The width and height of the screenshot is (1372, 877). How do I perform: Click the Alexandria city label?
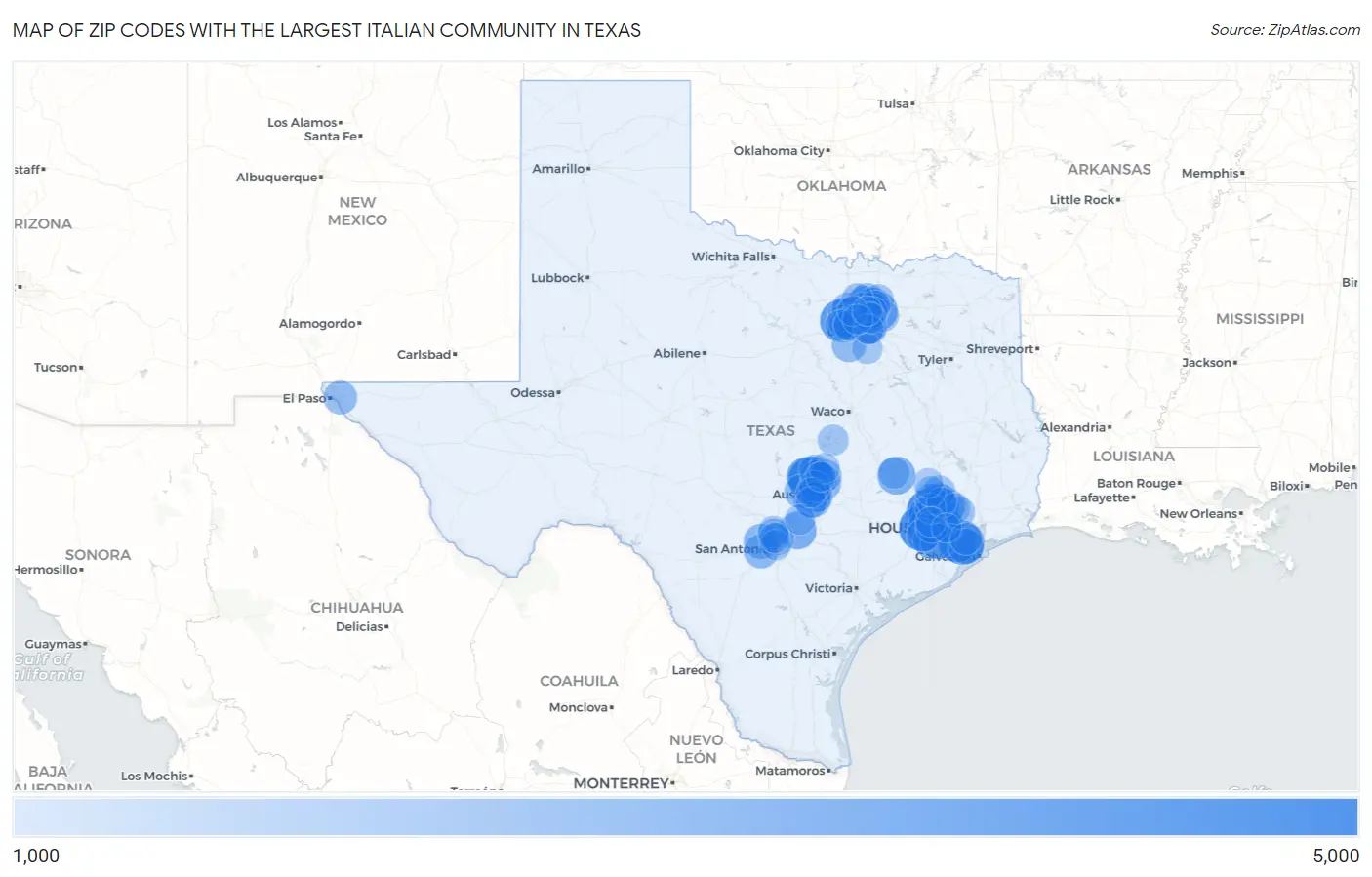click(1073, 428)
